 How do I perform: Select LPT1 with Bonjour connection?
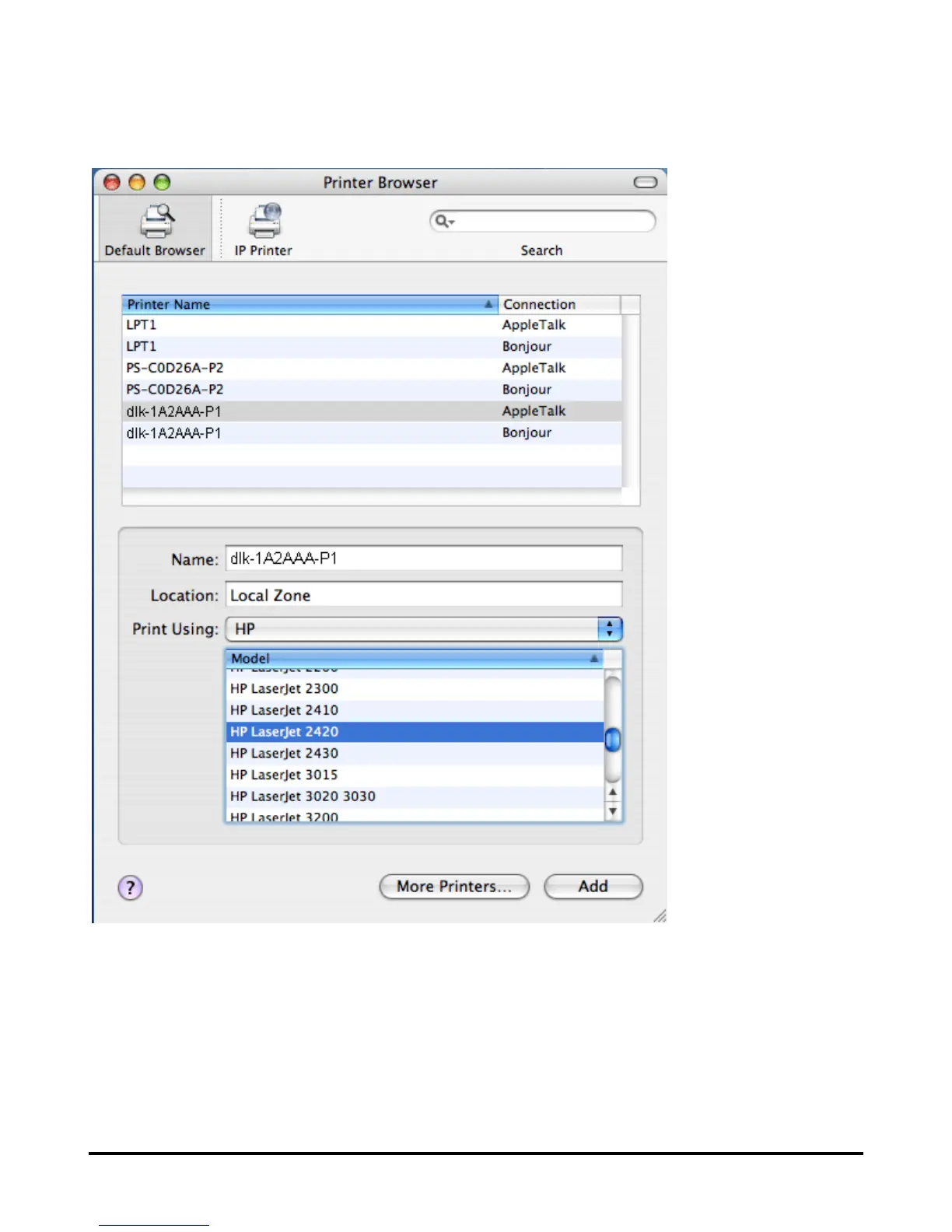click(372, 347)
